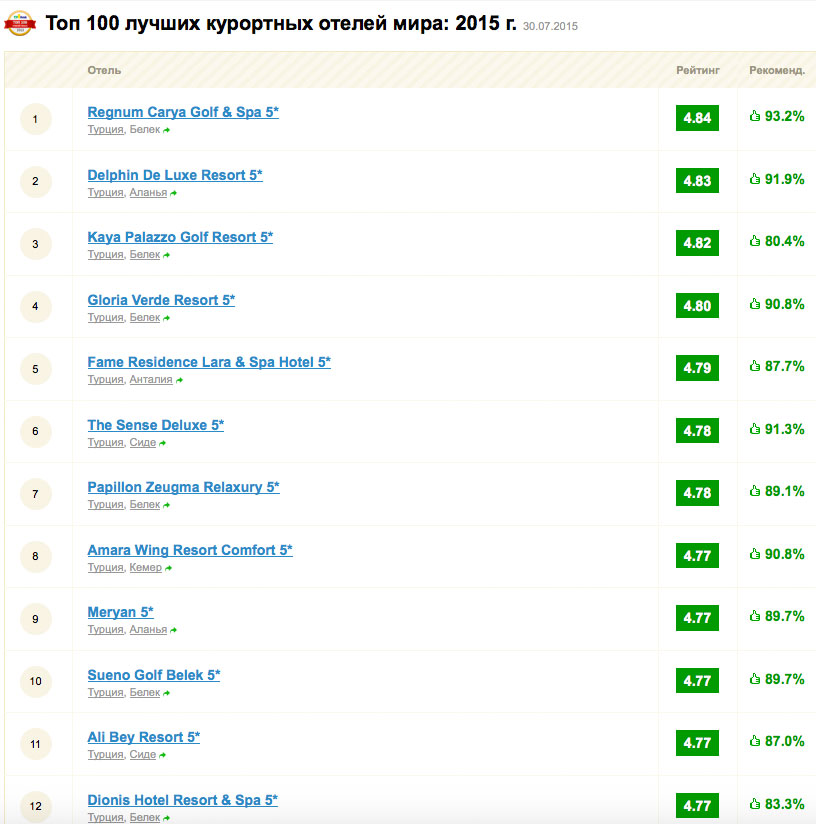Click the thumbs-up icon beside 83.3%
Screen dimensions: 816x824
click(x=755, y=804)
